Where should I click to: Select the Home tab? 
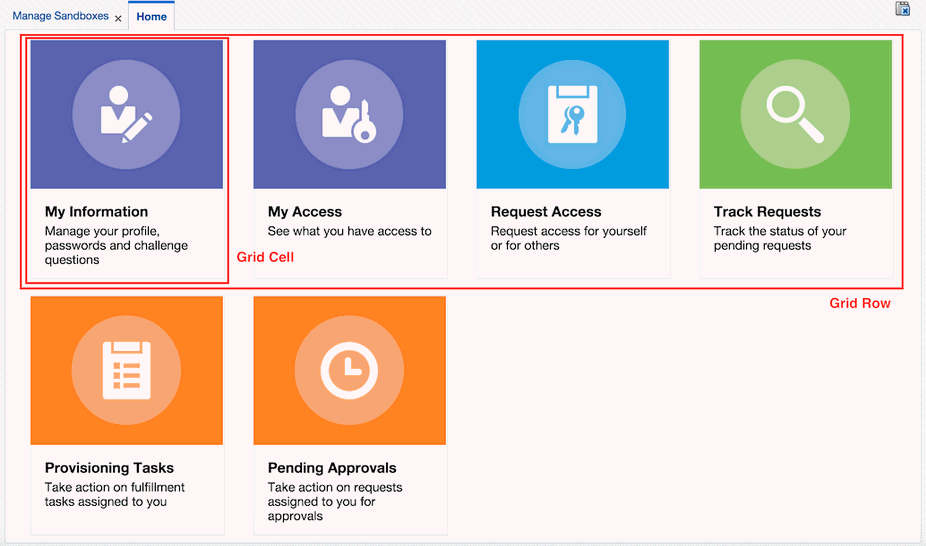click(151, 17)
